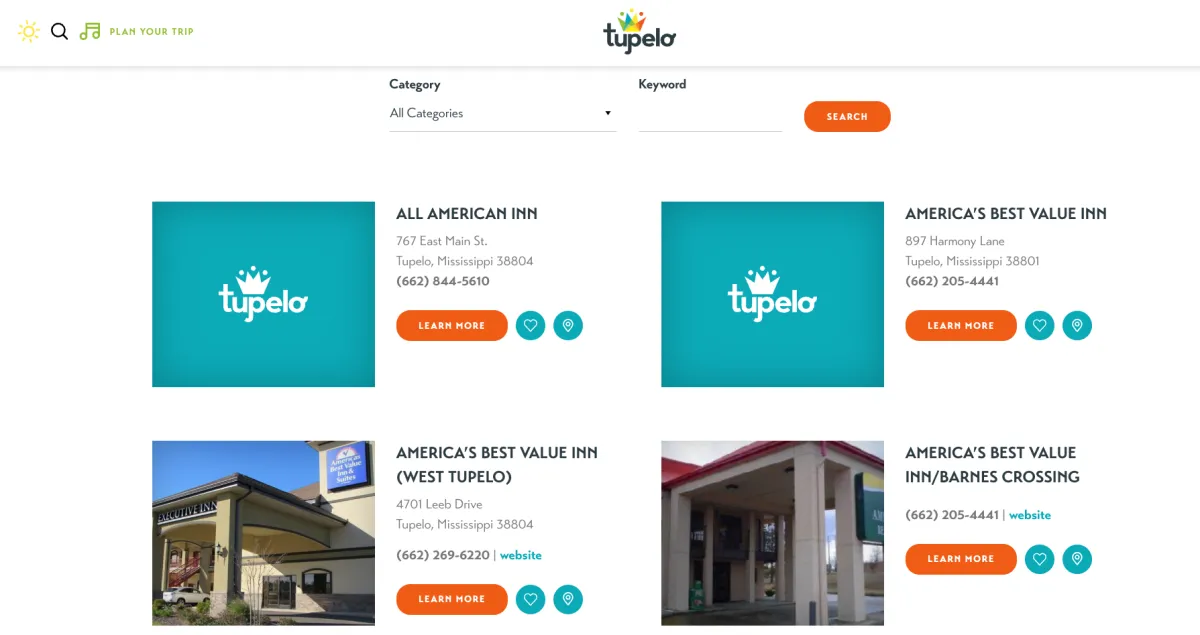
Task: Toggle favorite heart for America's Best Value Inn (897 Harmony Lane)
Action: (1040, 325)
